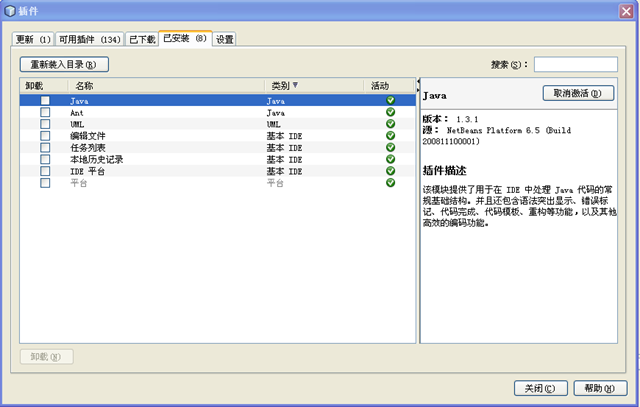Click the 重新装入目录 button
Screen dimensions: 640x407
pyautogui.click(x=64, y=64)
